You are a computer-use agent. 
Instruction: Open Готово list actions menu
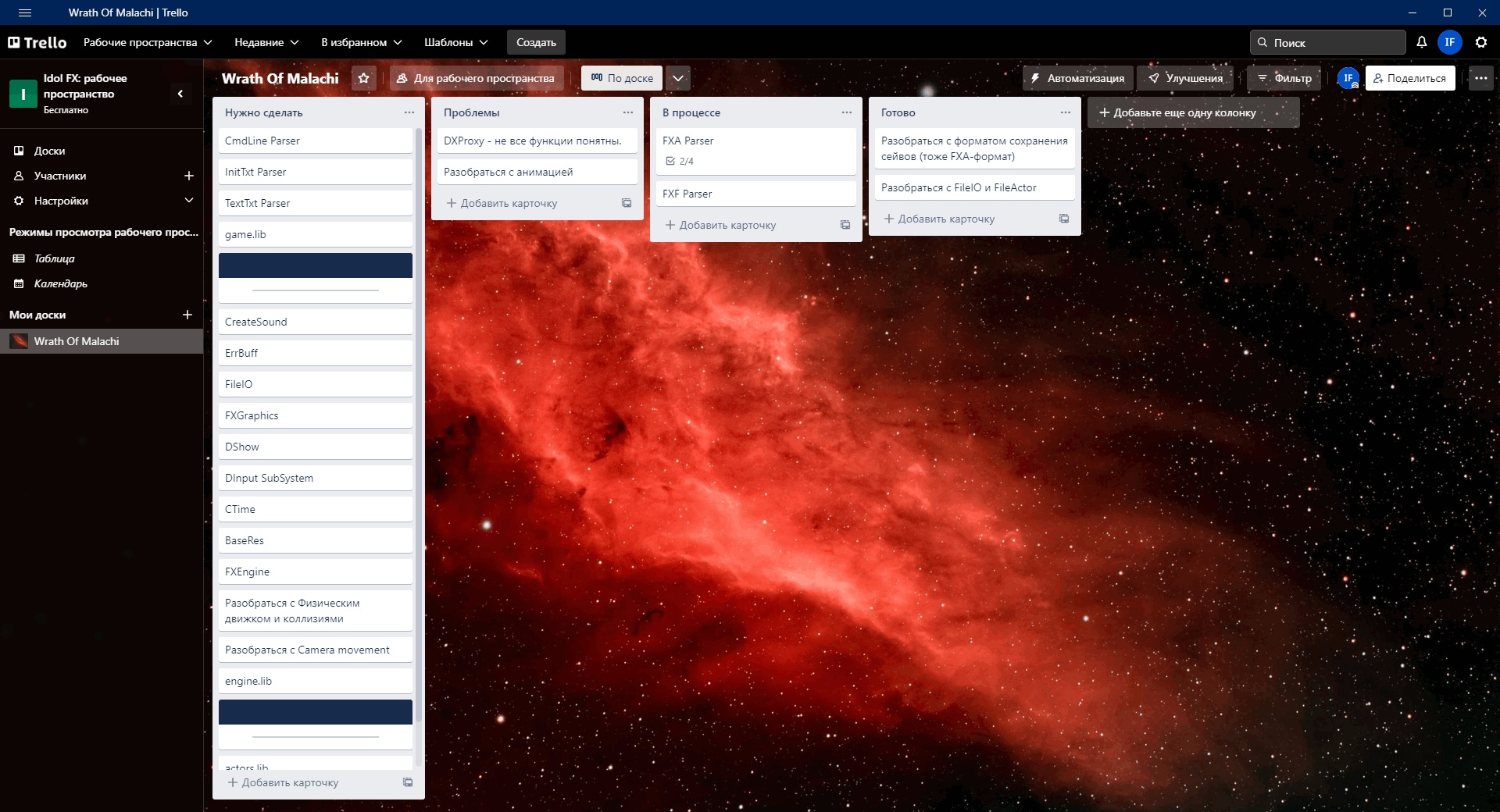point(1066,112)
